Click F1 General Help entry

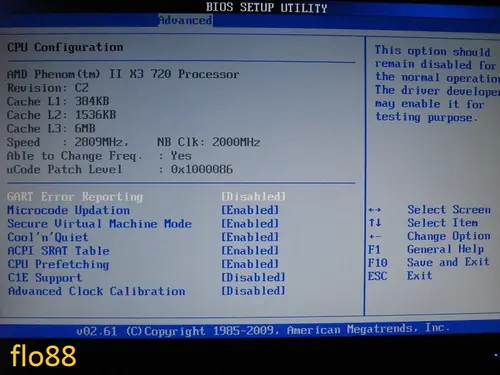coord(426,249)
